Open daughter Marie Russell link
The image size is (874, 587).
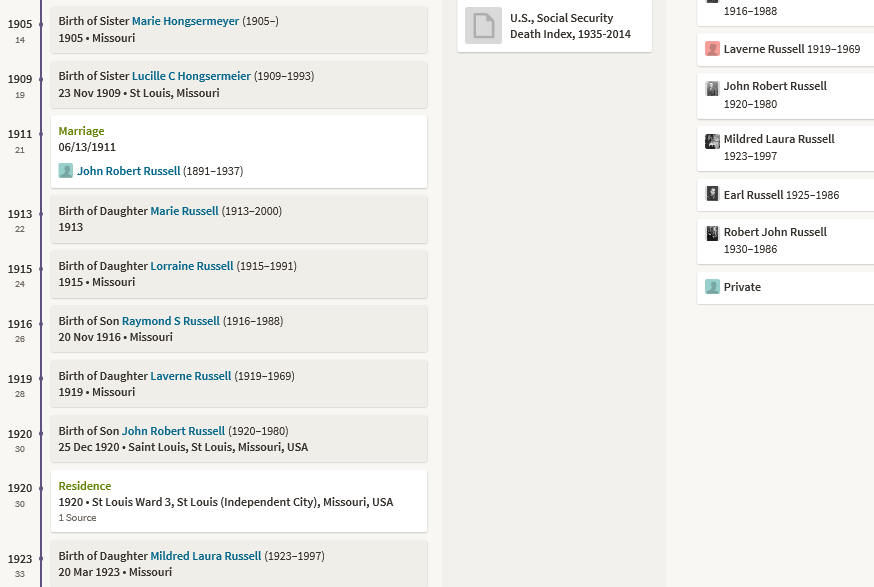pyautogui.click(x=184, y=211)
